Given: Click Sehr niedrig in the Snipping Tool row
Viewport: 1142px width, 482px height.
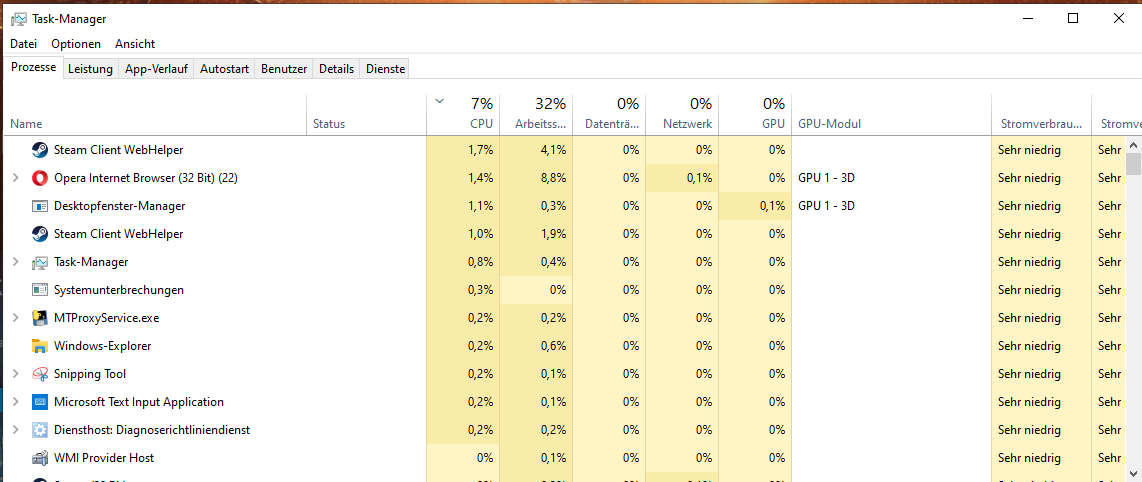Looking at the screenshot, I should pyautogui.click(x=1030, y=374).
